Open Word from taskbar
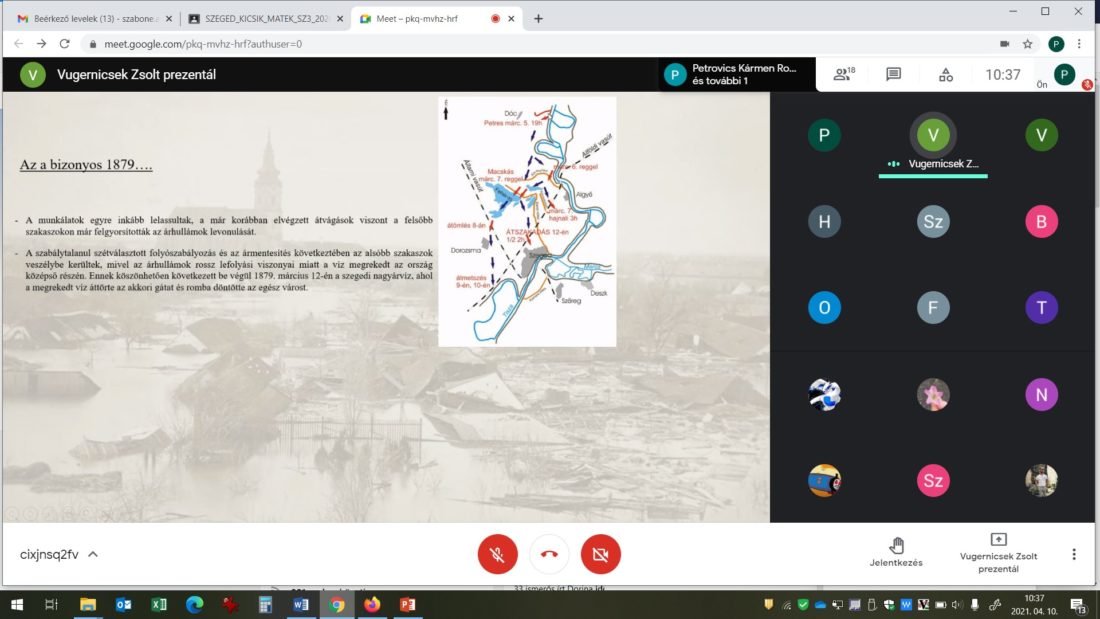Viewport: 1100px width, 619px height. coord(301,604)
